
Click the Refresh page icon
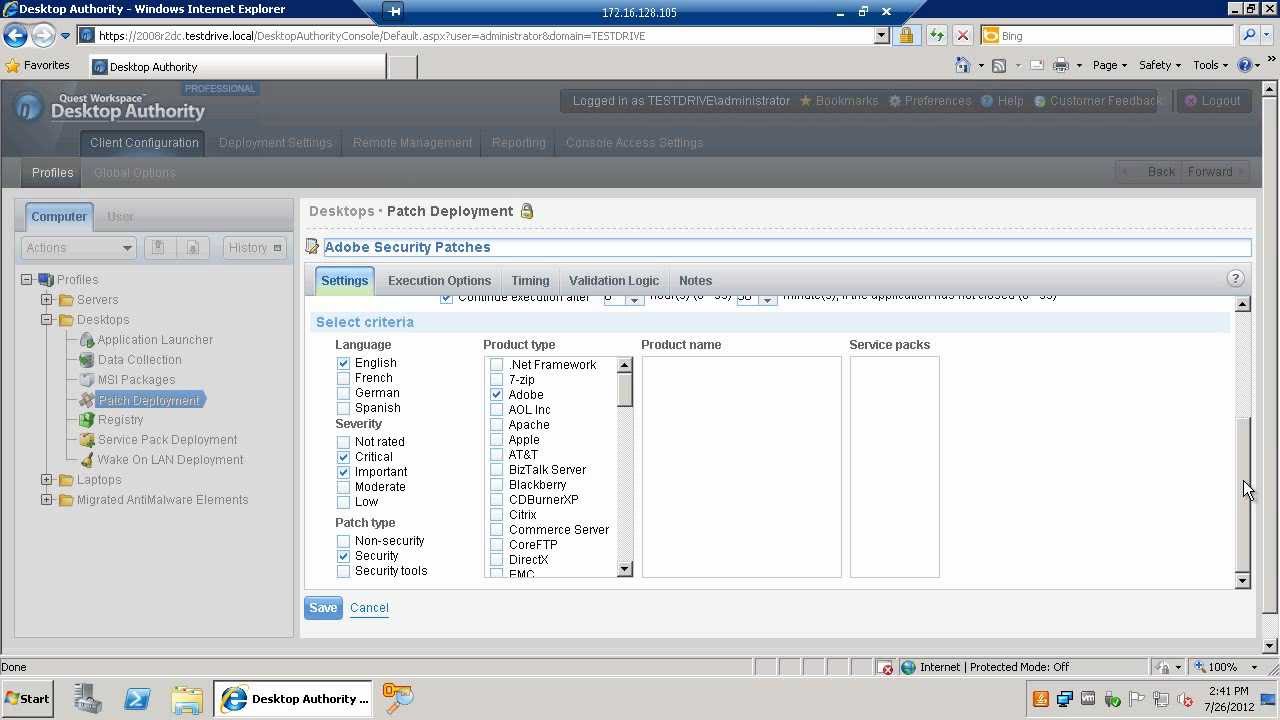point(936,35)
